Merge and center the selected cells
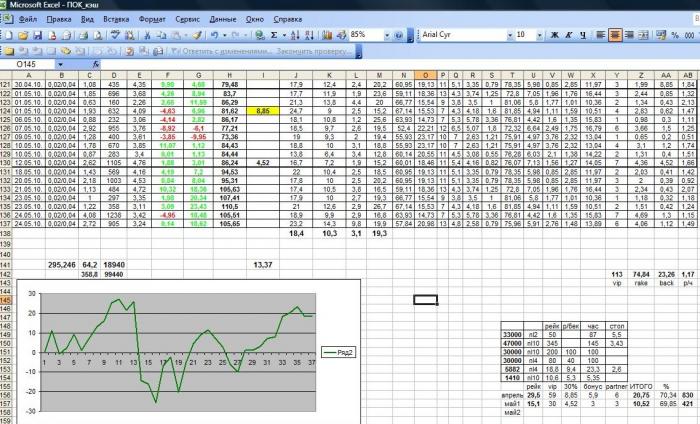This screenshot has height=424, width=700. coord(643,35)
